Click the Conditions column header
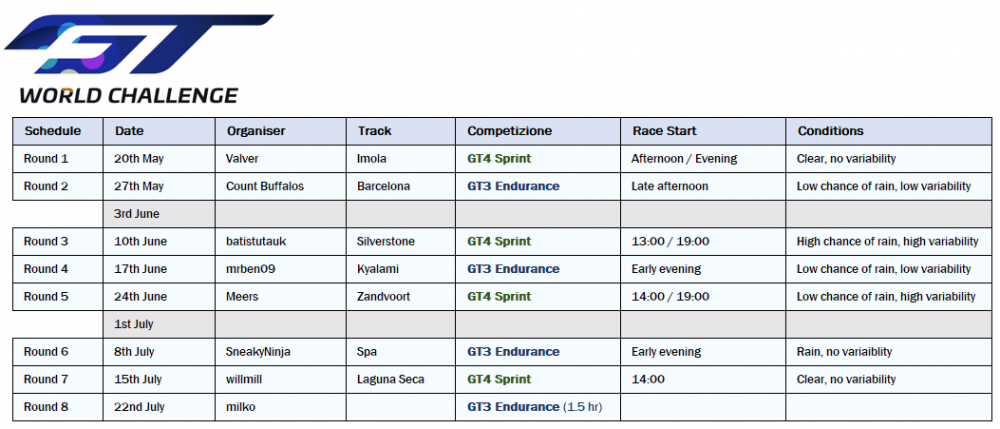Viewport: 1000px width, 429px height. coord(830,131)
